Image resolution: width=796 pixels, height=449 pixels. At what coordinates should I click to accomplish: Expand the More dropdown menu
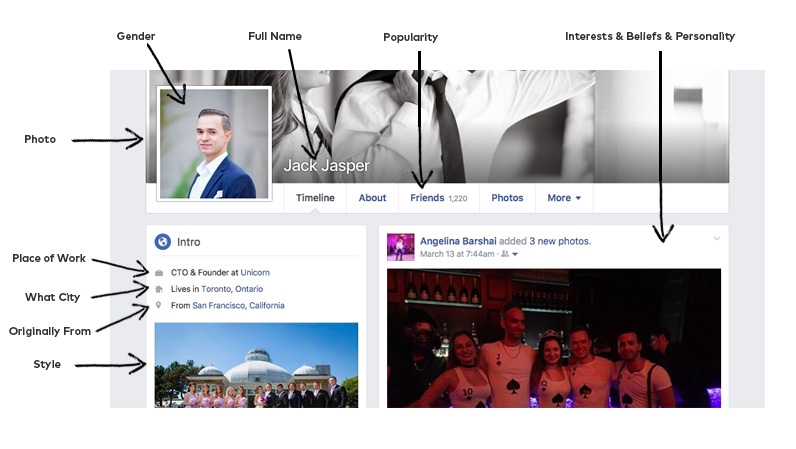coord(563,198)
